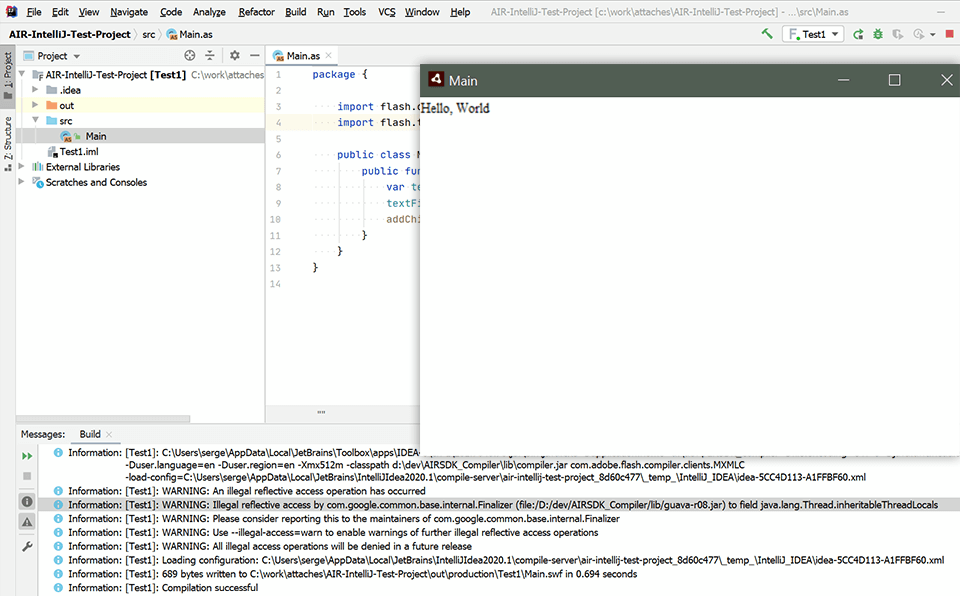Close the Main.as editor tab
This screenshot has height=596, width=960.
pos(329,56)
